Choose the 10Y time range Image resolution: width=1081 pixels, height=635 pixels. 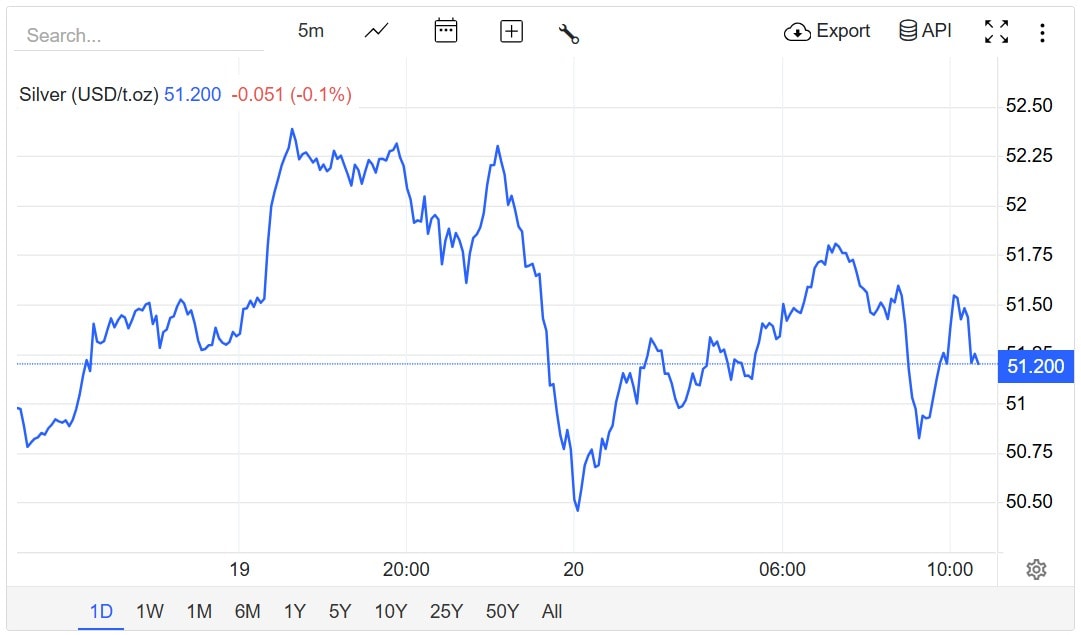point(390,611)
